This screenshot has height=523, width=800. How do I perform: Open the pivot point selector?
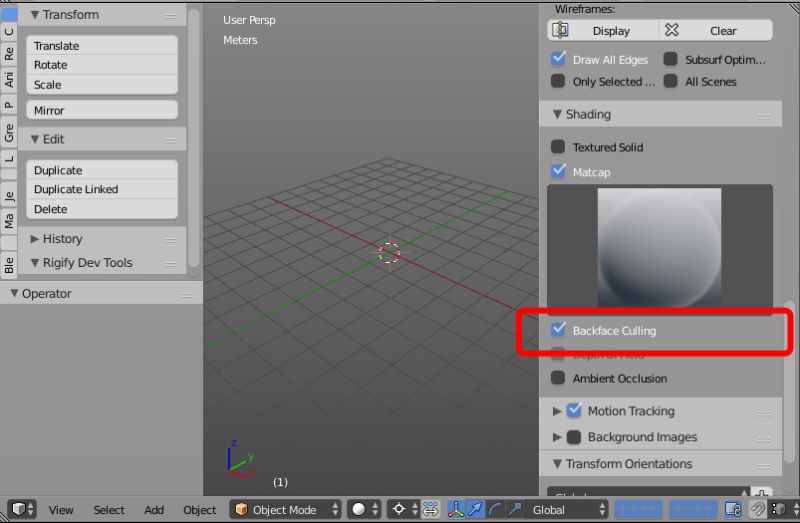[404, 509]
